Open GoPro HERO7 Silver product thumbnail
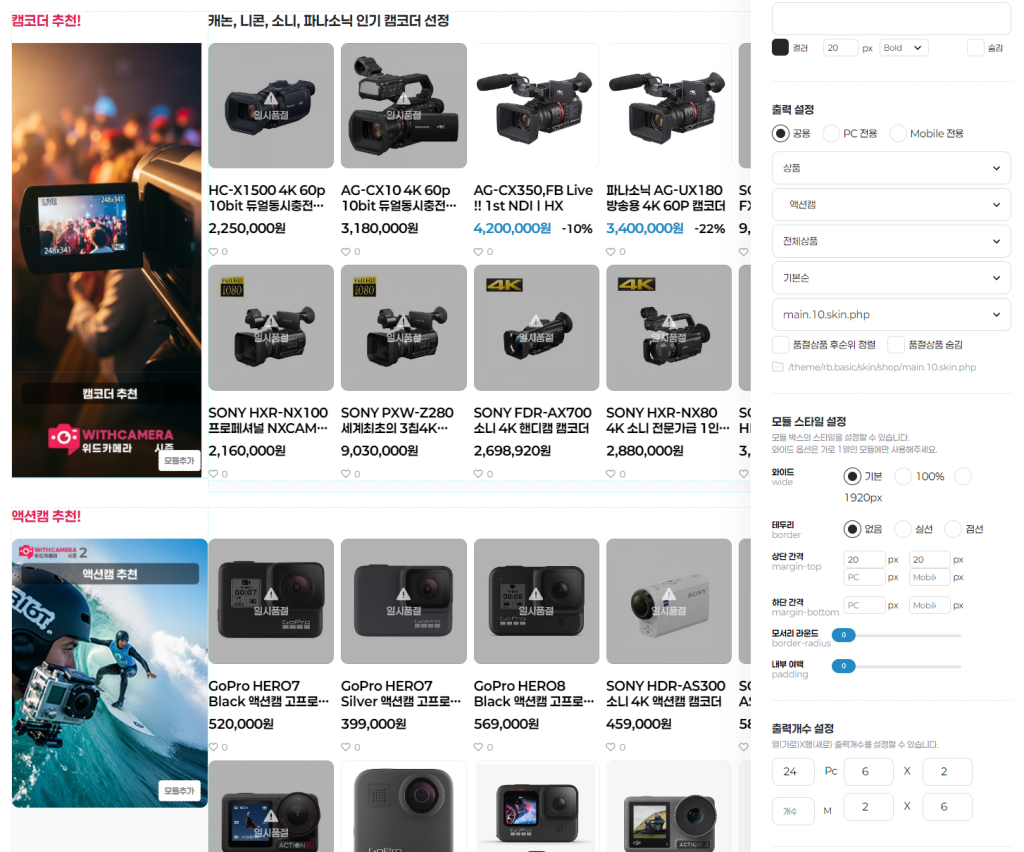This screenshot has height=852, width=1024. click(404, 601)
